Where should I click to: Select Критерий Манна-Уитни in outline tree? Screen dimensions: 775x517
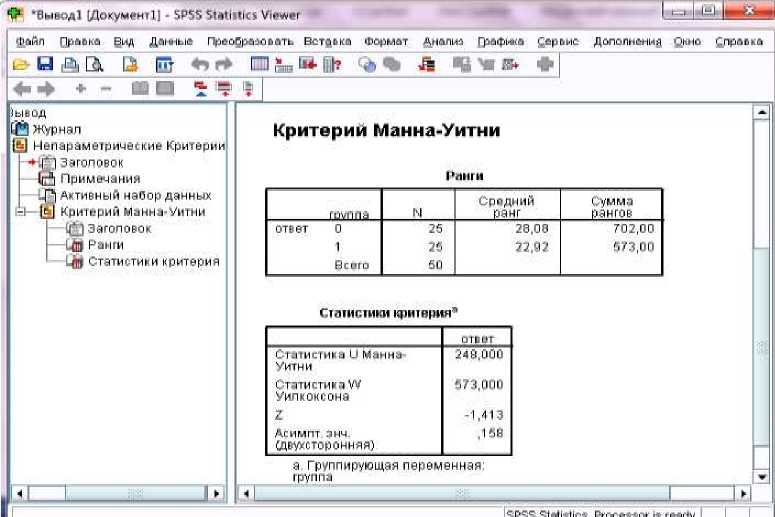[x=132, y=212]
